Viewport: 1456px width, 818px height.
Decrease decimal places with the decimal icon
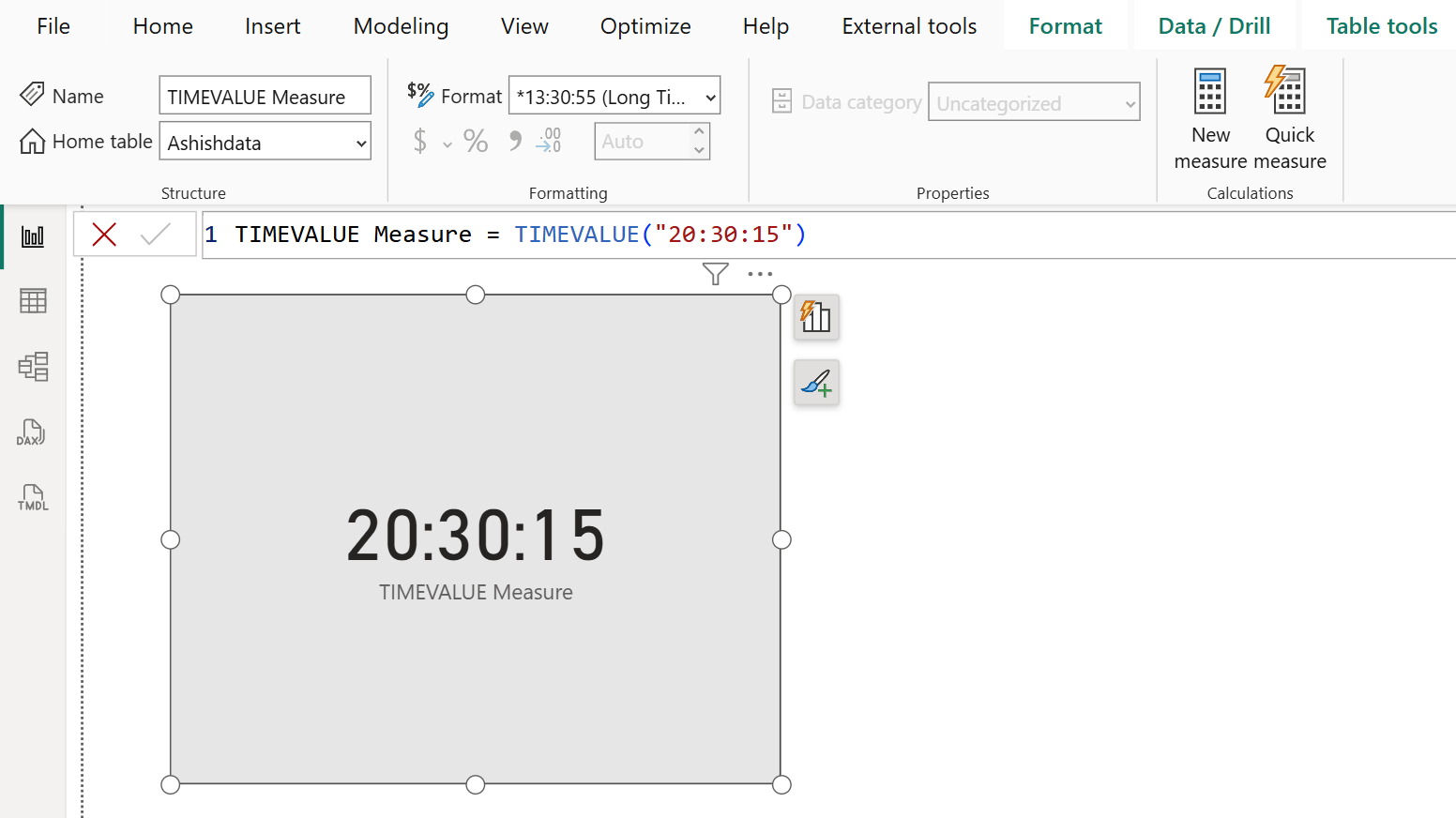coord(549,141)
